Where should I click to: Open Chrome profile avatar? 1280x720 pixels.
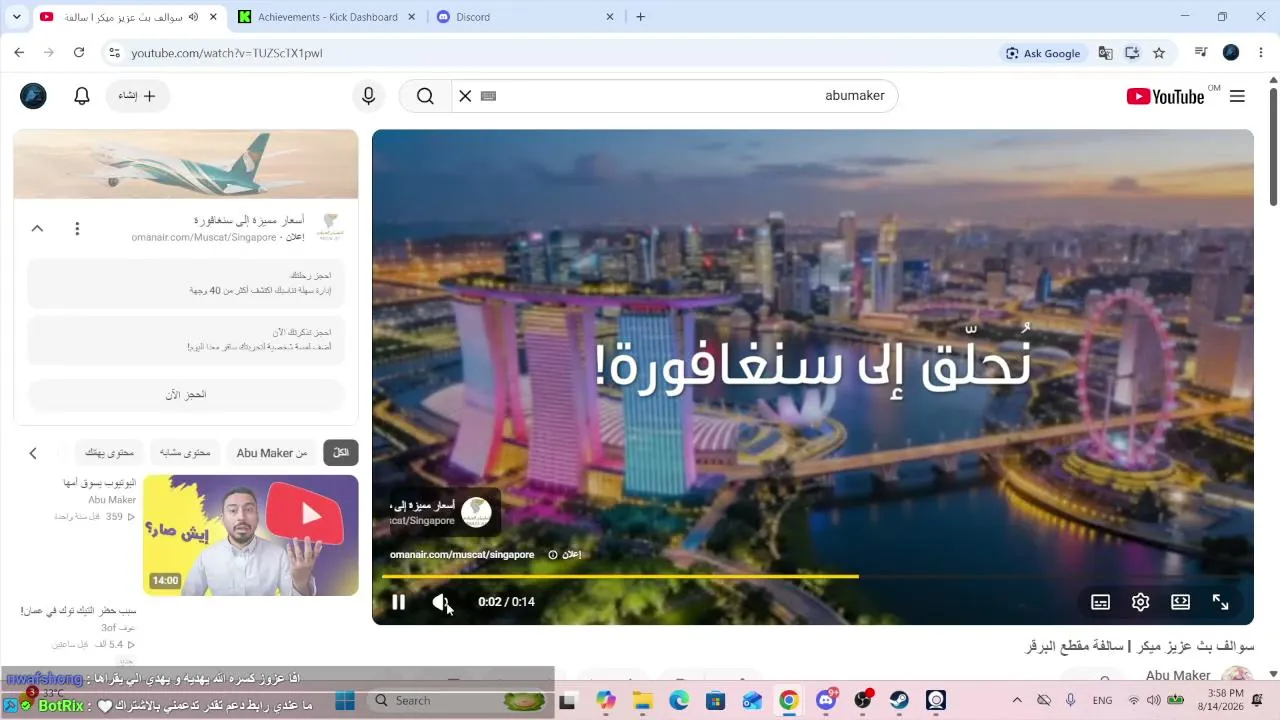(1231, 53)
